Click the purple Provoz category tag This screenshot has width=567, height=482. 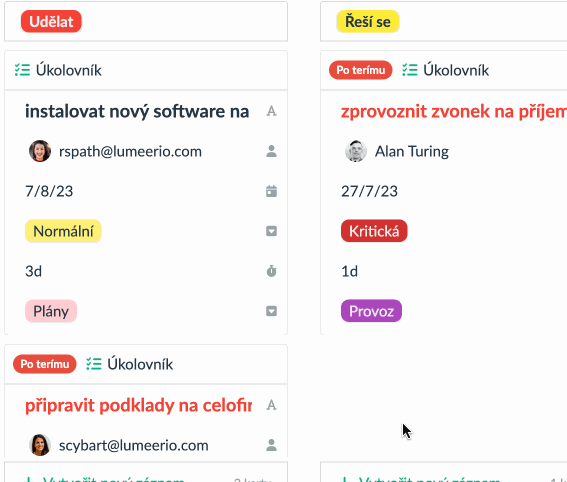[371, 311]
